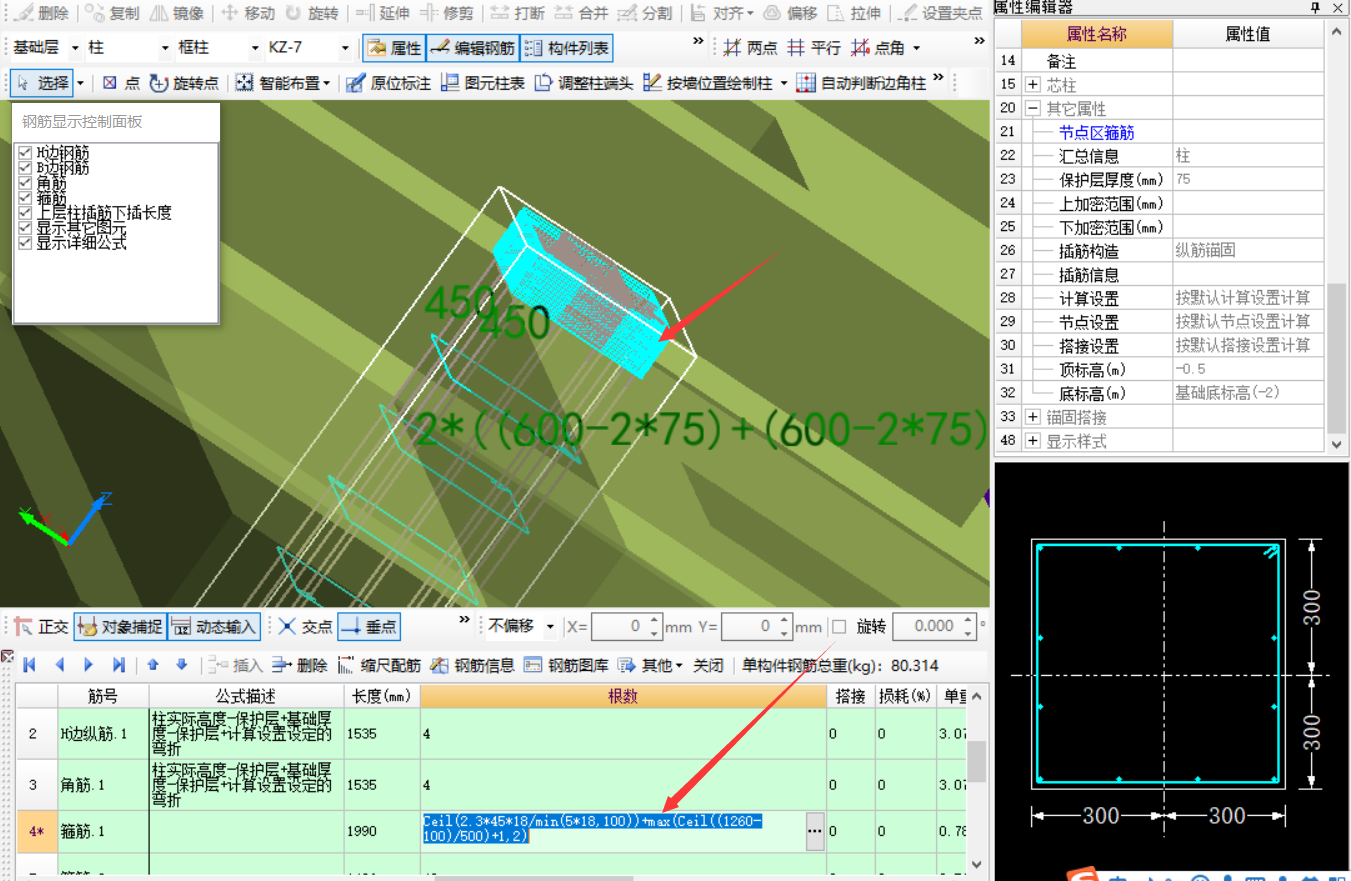This screenshot has width=1351, height=881.
Task: Toggle 显示其它图元 checkbox
Action: point(25,228)
